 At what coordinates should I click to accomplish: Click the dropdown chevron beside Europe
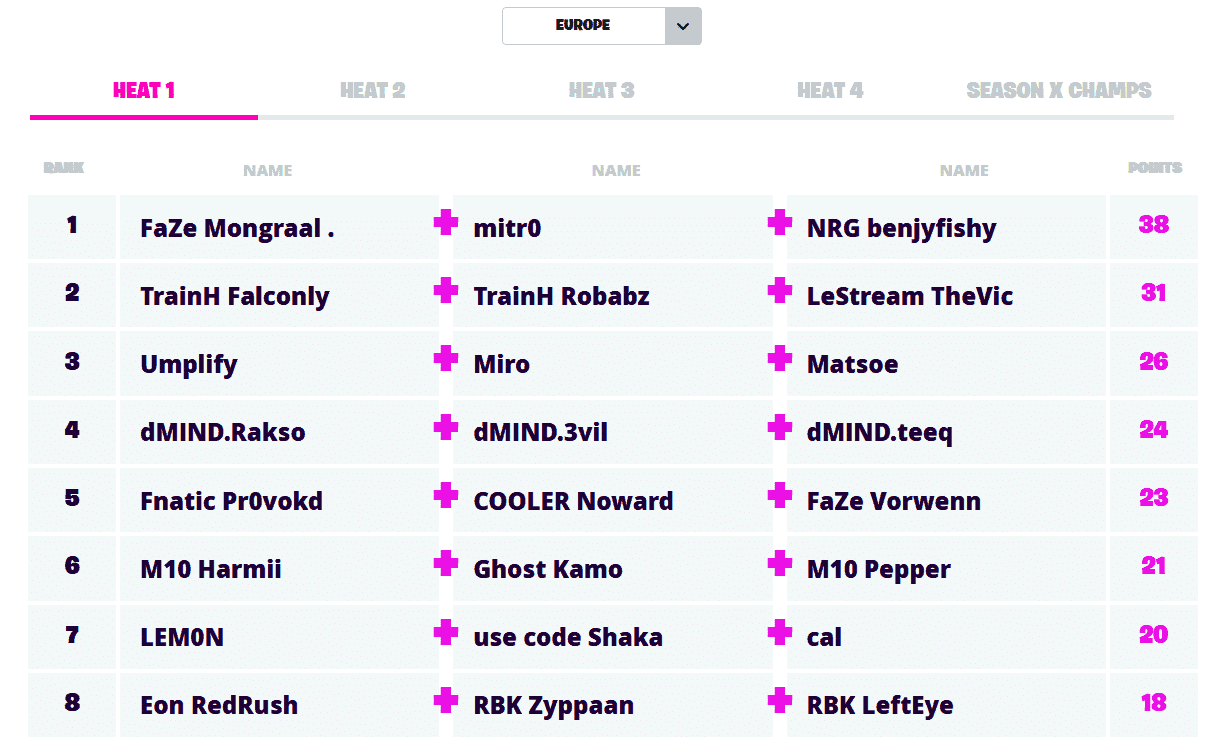683,26
